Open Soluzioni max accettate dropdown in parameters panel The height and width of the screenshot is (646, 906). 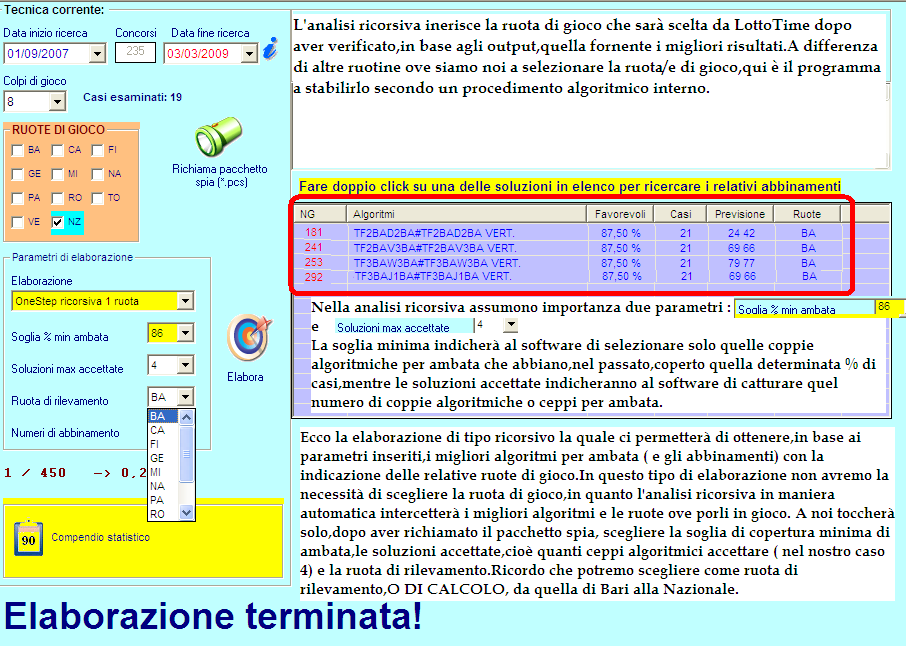tap(185, 365)
